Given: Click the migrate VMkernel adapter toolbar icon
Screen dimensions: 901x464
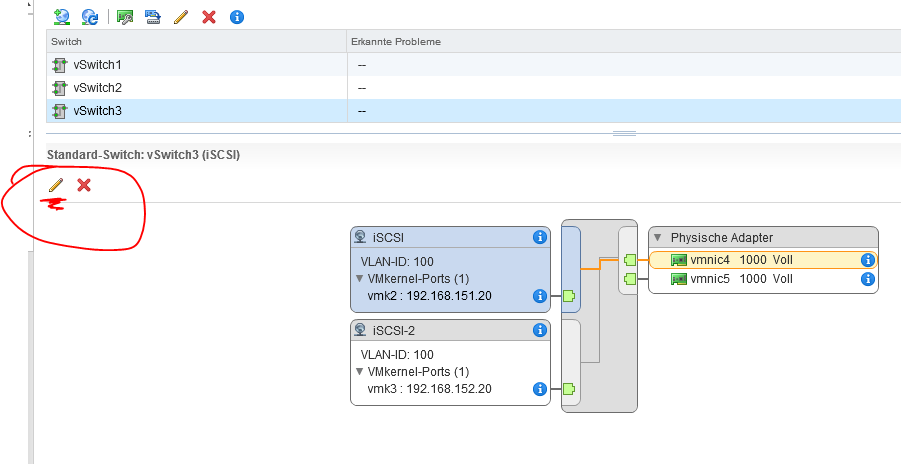Looking at the screenshot, I should click(153, 17).
